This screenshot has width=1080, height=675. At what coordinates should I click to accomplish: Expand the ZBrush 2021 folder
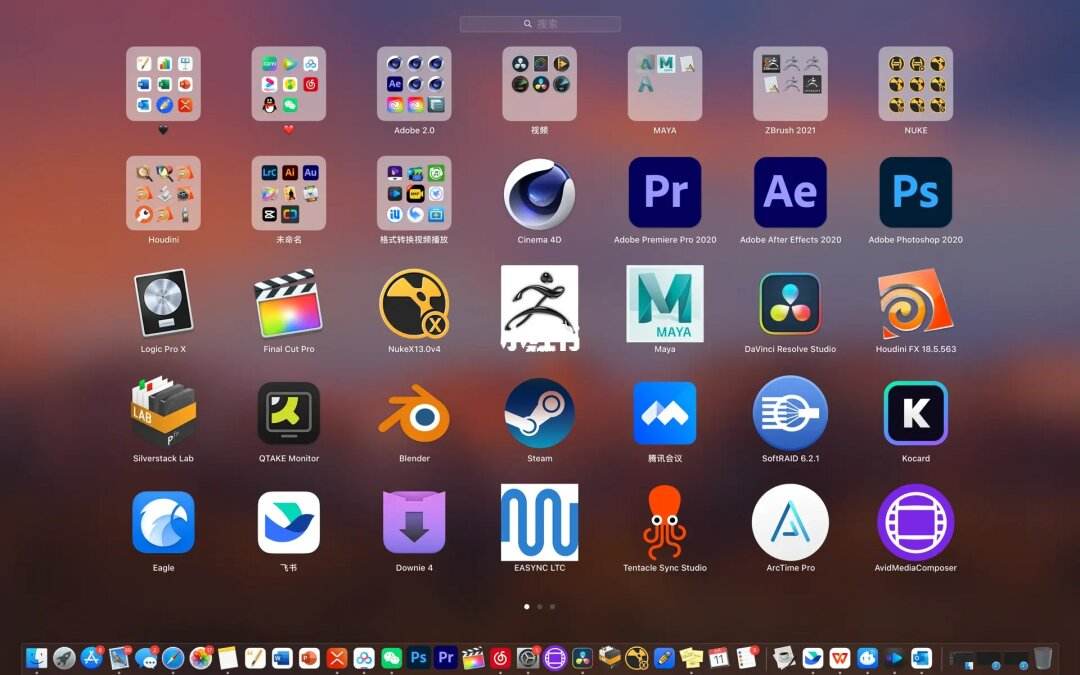click(x=790, y=83)
